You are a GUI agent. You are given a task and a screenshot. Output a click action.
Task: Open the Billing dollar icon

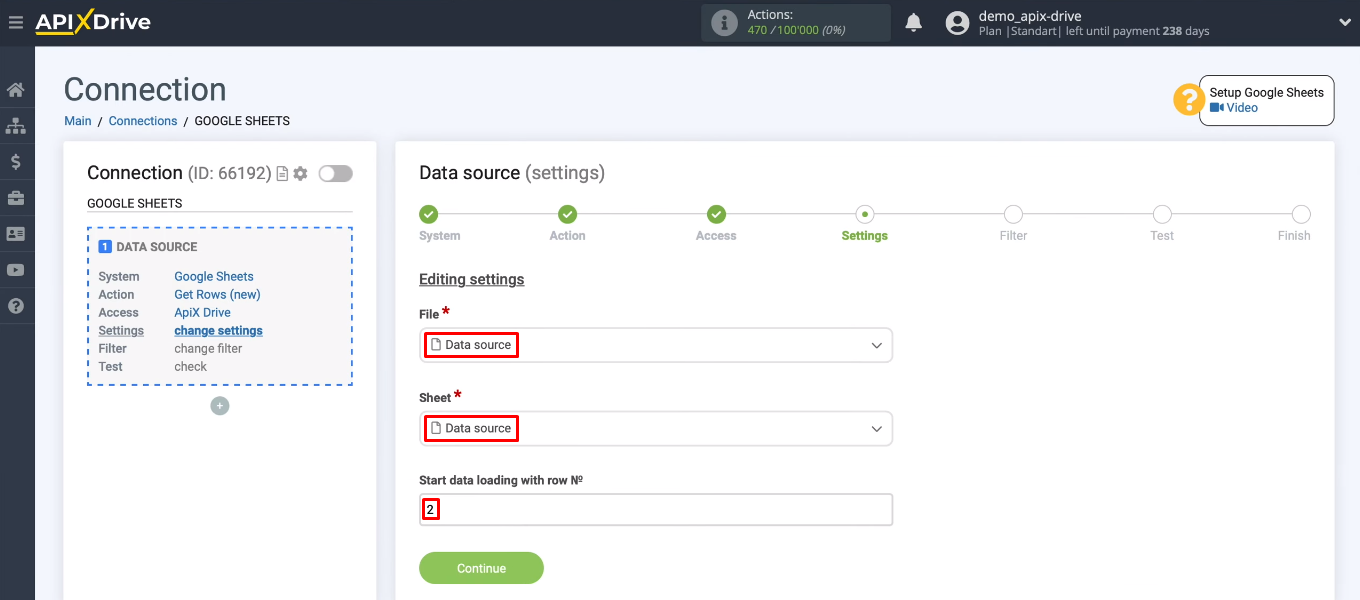pyautogui.click(x=16, y=161)
